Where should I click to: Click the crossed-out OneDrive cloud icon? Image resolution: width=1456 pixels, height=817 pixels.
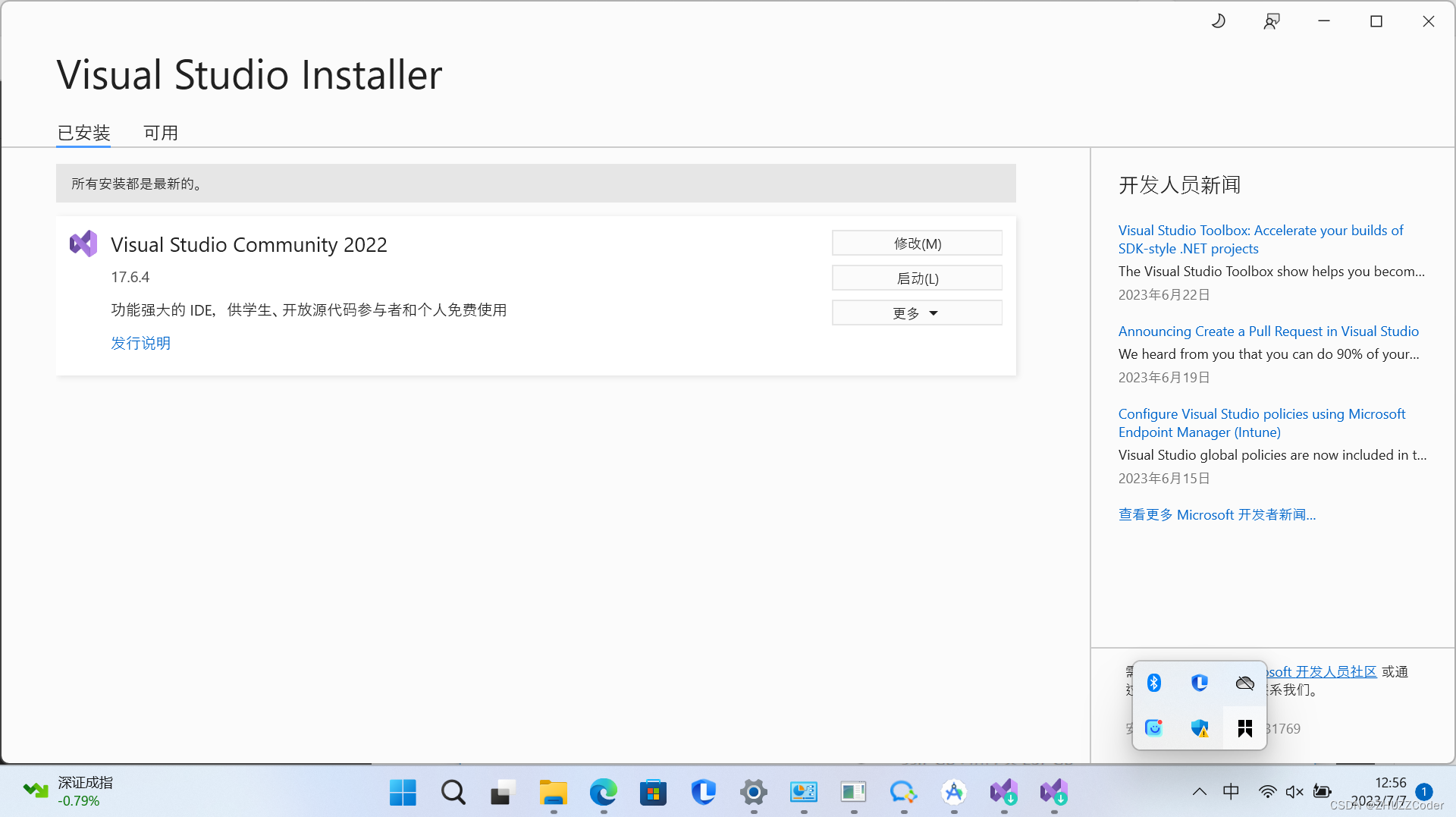coord(1244,683)
